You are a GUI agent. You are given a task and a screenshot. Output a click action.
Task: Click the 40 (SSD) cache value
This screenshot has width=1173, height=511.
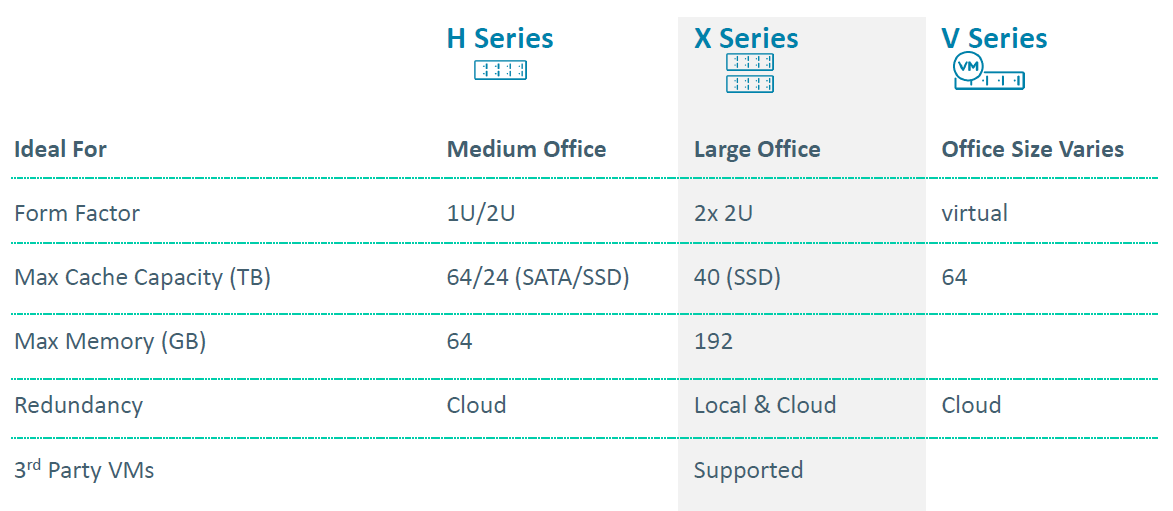(x=737, y=278)
